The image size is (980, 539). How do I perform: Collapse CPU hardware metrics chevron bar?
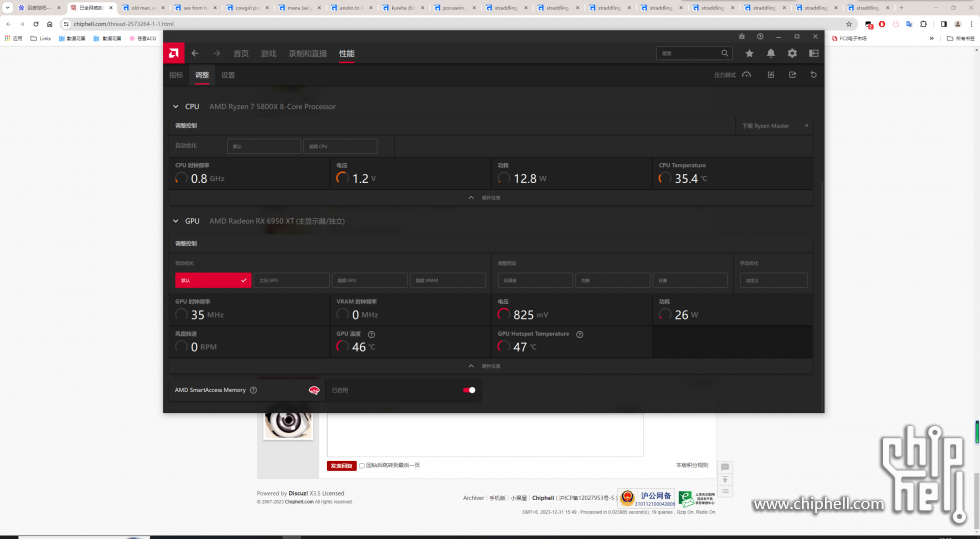coord(491,198)
